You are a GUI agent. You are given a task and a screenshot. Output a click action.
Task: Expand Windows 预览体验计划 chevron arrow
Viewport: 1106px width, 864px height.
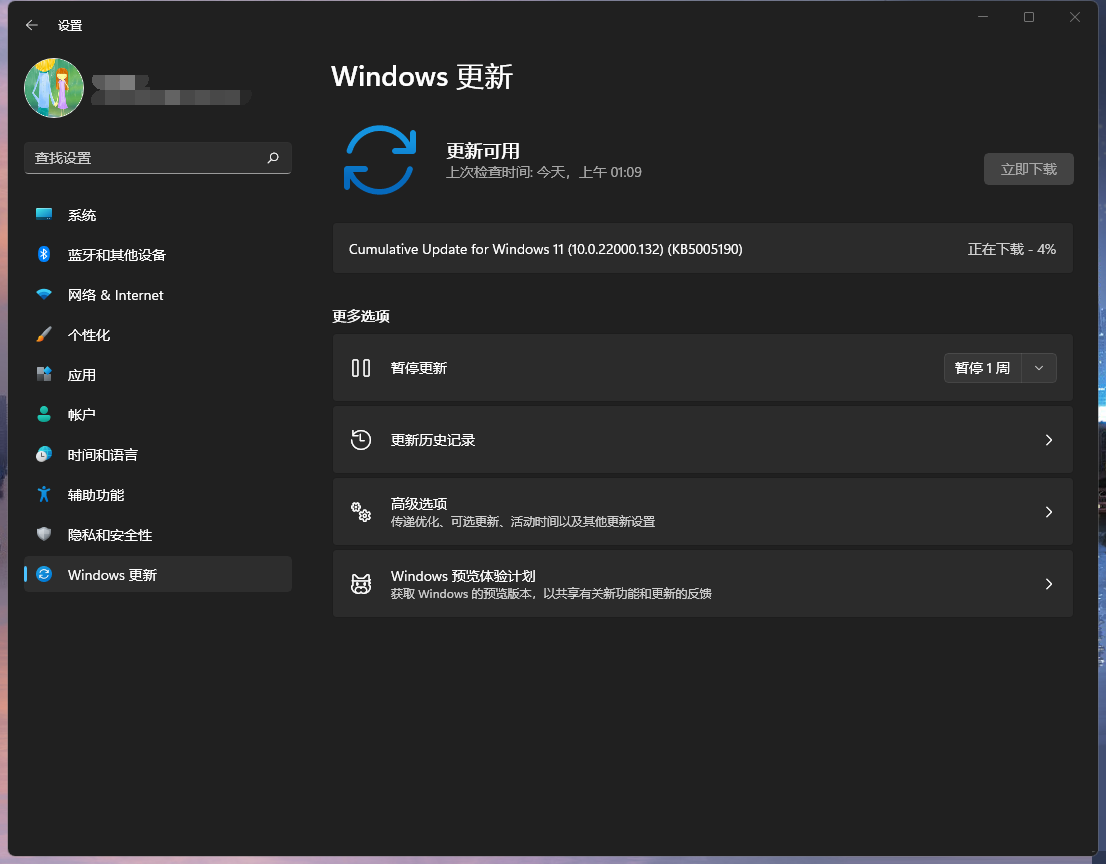tap(1049, 584)
